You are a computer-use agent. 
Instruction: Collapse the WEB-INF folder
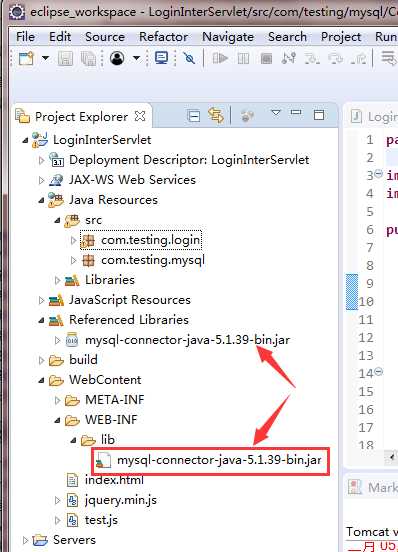57,421
